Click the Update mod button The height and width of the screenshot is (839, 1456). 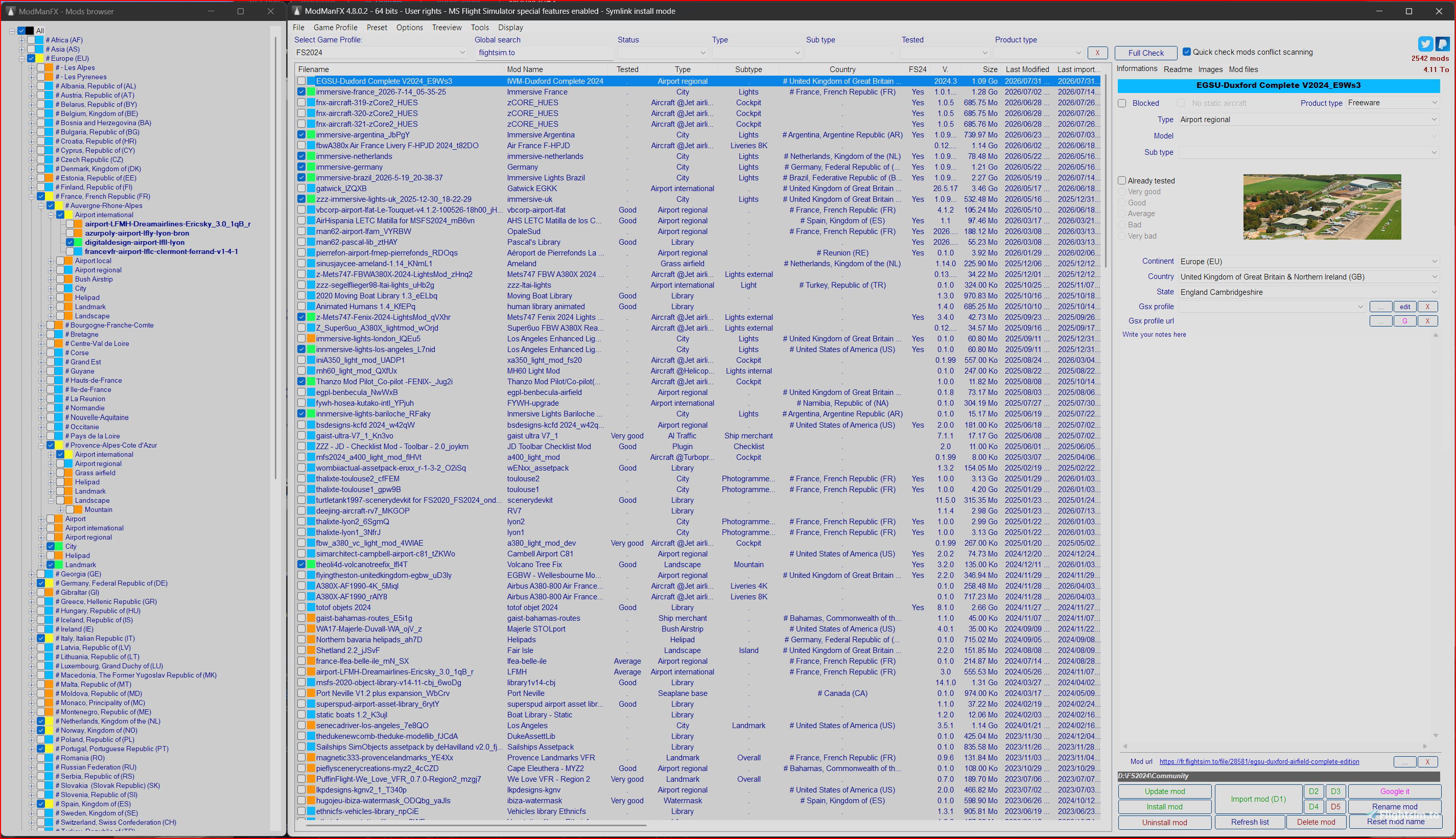(x=1165, y=791)
